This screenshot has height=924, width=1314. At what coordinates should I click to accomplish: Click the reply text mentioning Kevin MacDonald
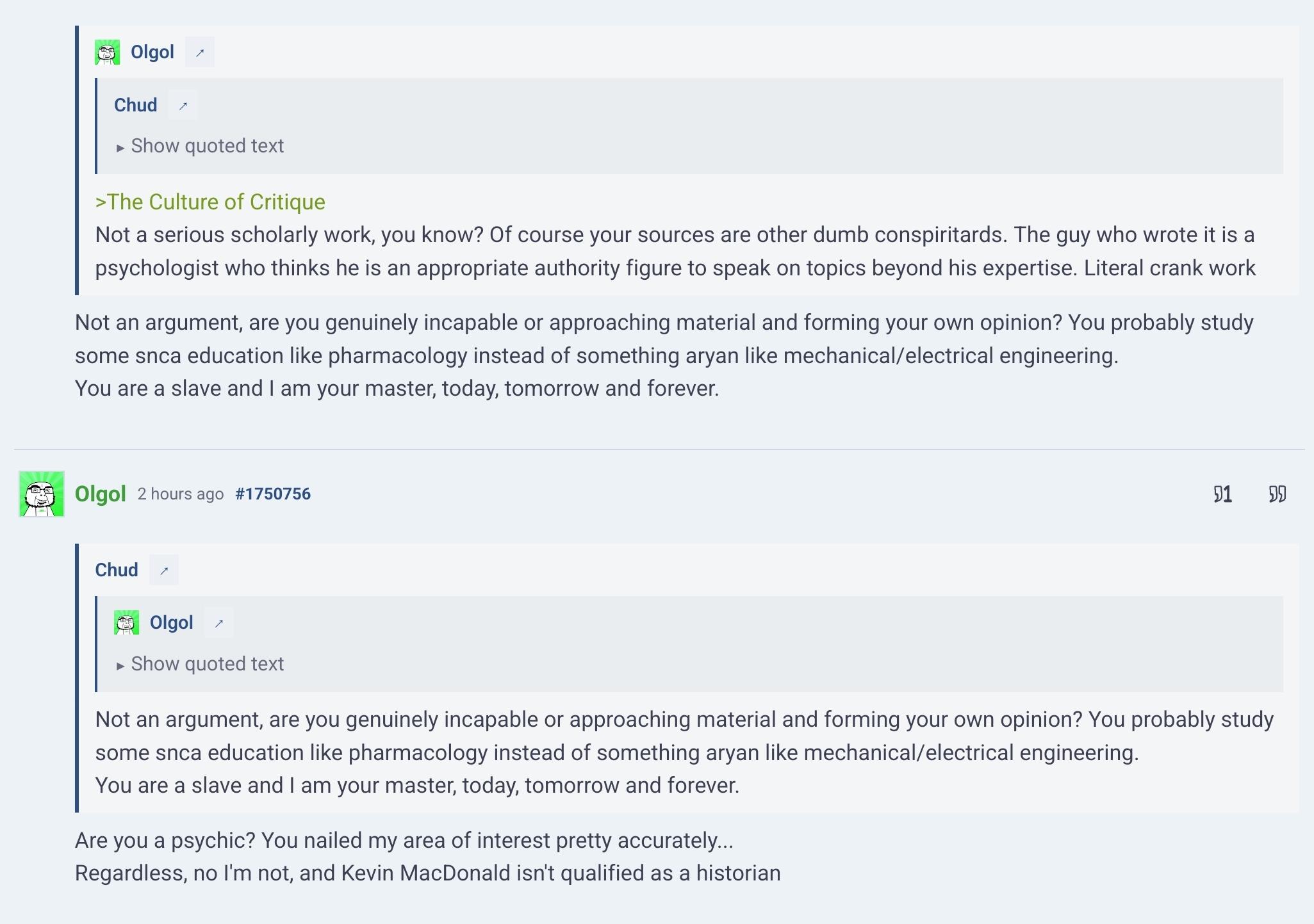tap(428, 873)
